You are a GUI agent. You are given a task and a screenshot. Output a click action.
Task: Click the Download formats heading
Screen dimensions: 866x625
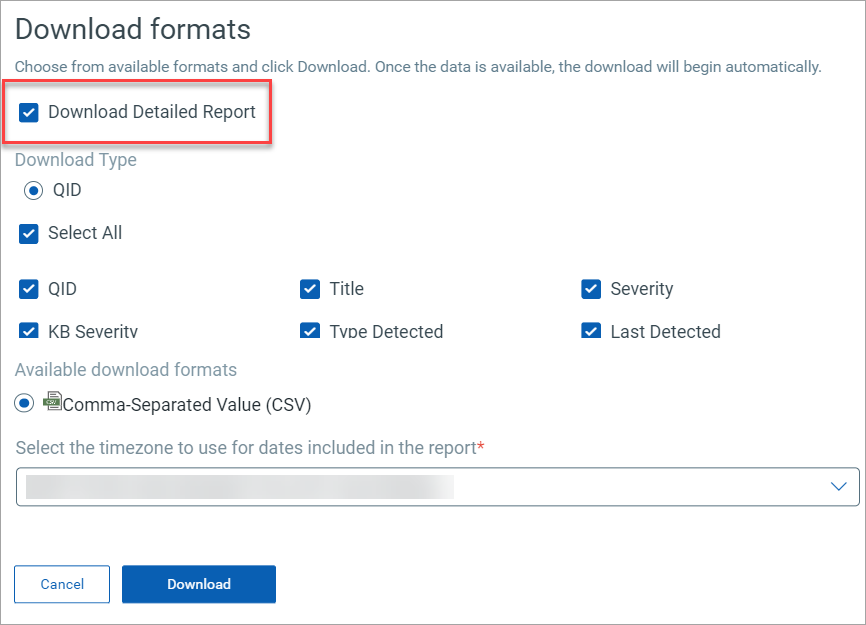coord(132,29)
